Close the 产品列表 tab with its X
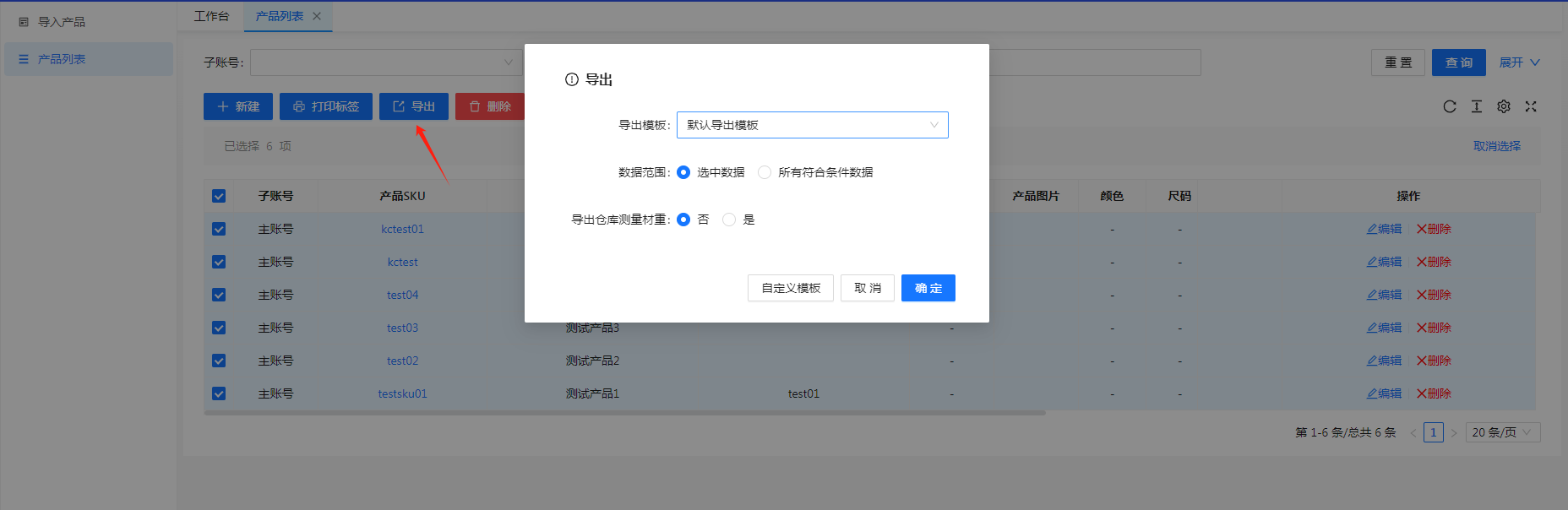The width and height of the screenshot is (1568, 510). tap(317, 16)
